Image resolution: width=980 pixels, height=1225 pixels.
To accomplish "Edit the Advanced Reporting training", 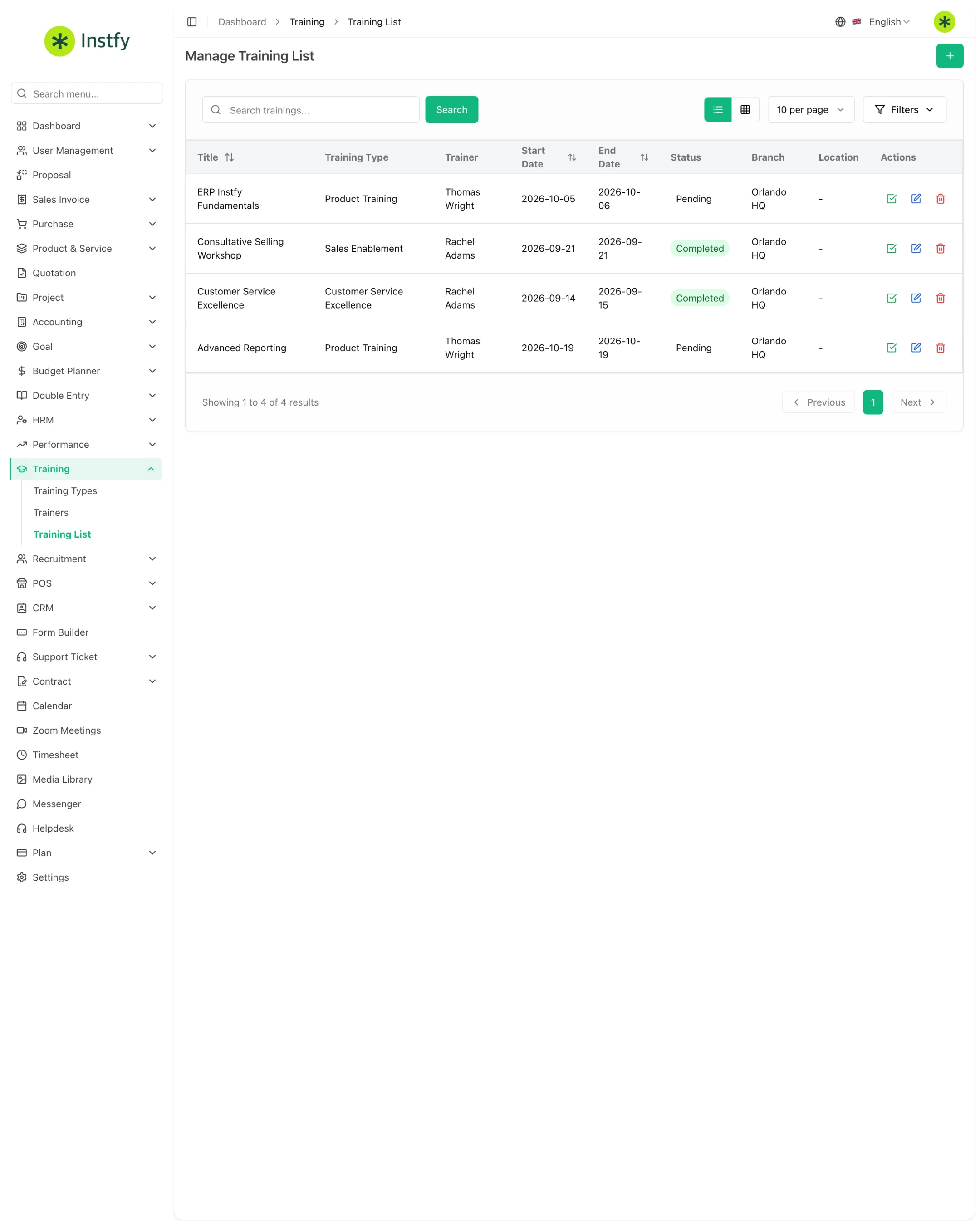I will pyautogui.click(x=916, y=348).
